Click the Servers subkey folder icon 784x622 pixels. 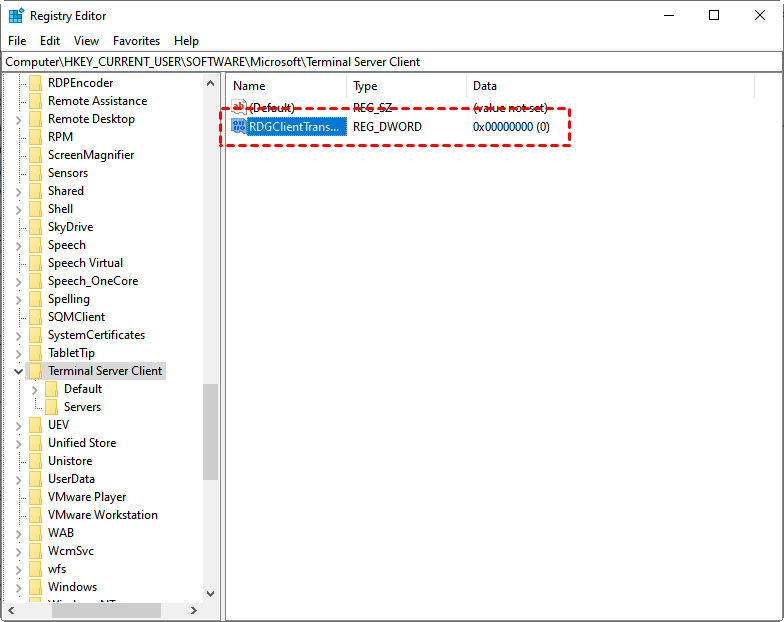click(52, 407)
